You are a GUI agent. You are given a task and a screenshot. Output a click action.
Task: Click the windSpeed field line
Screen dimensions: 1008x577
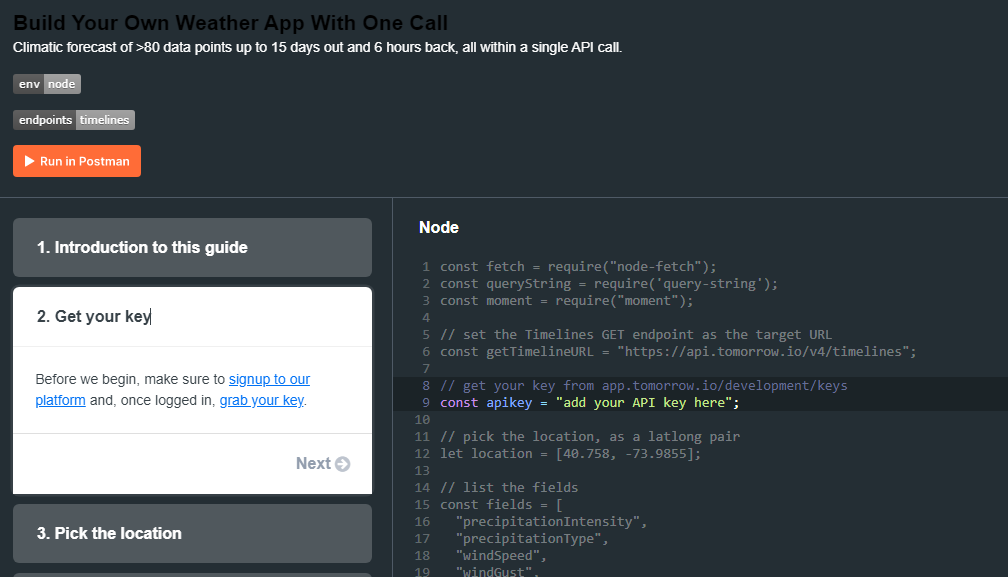[501, 556]
